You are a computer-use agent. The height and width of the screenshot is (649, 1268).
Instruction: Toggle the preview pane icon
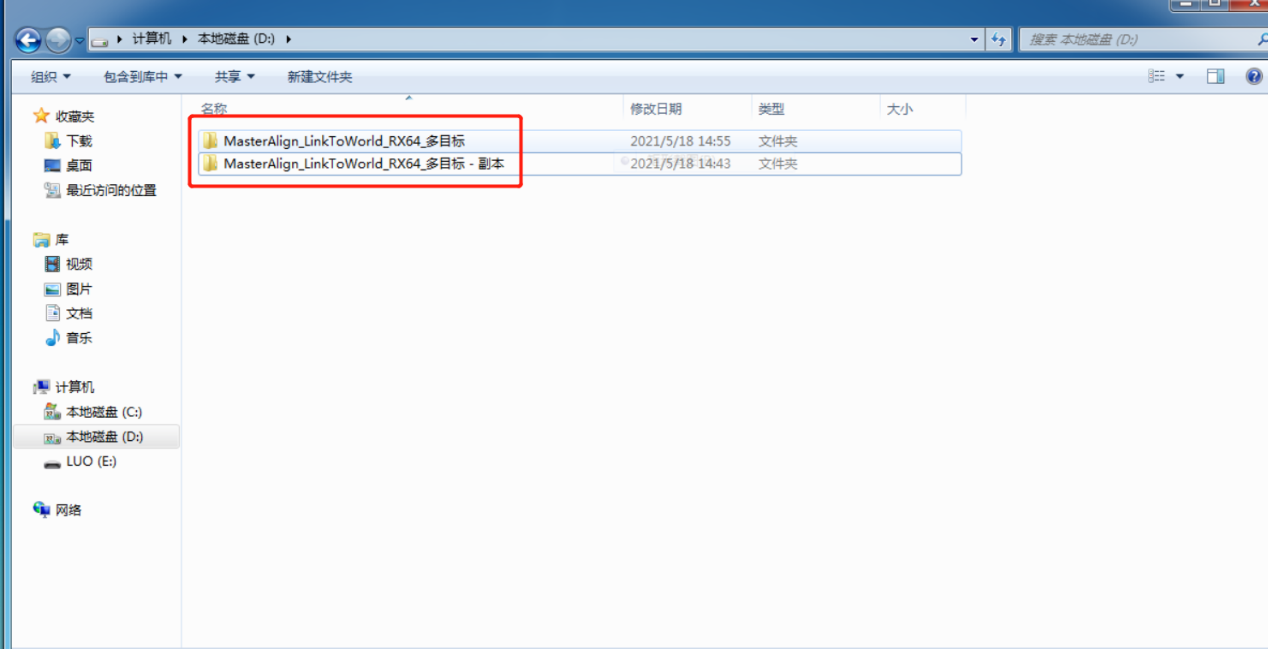point(1215,76)
